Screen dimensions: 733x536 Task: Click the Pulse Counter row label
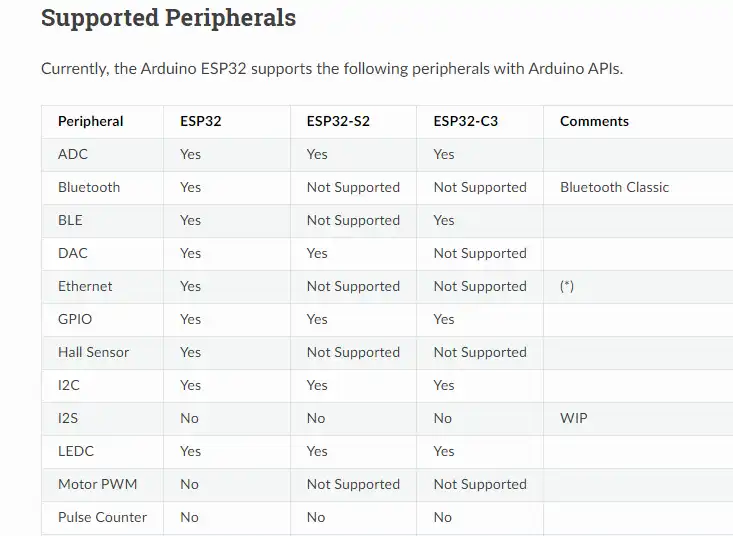[102, 517]
